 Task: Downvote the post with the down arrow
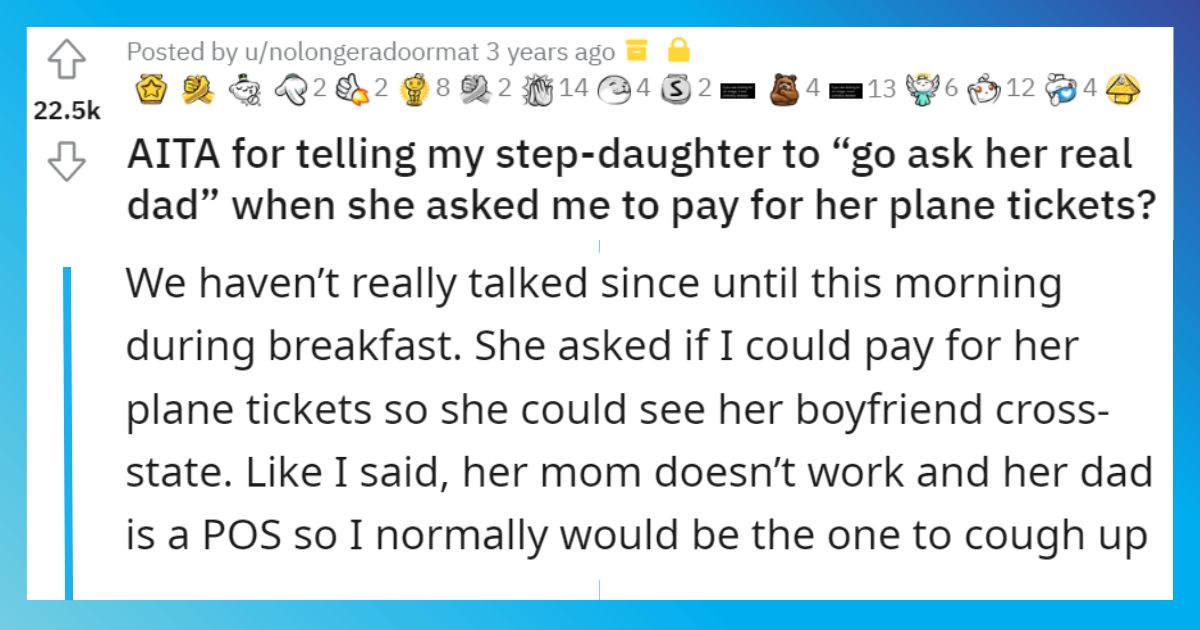(x=65, y=162)
